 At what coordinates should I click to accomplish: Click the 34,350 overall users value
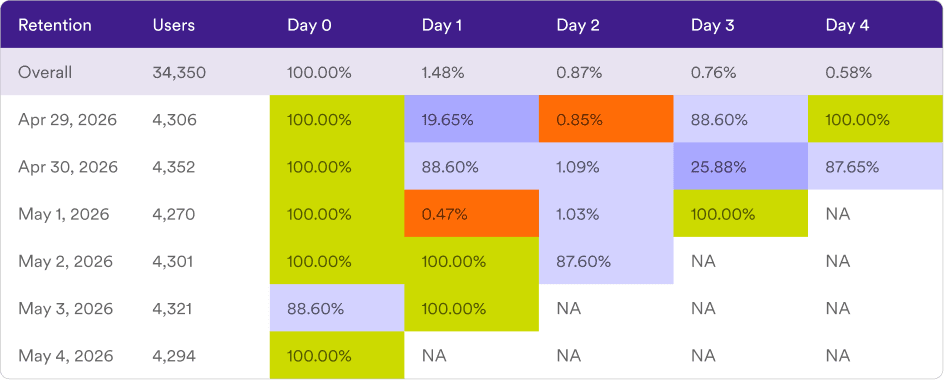179,73
